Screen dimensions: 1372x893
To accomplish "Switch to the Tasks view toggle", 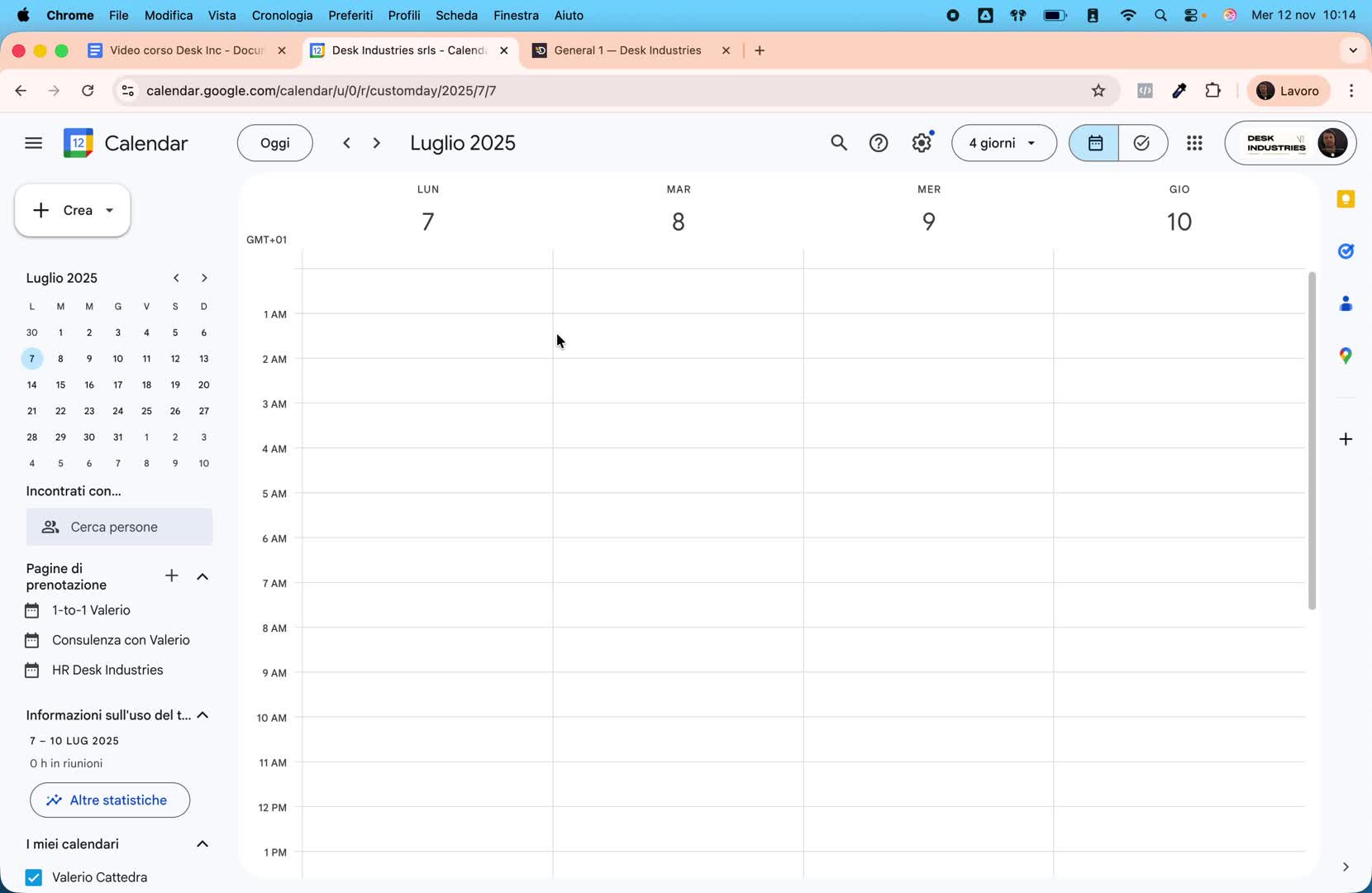I will 1142,143.
